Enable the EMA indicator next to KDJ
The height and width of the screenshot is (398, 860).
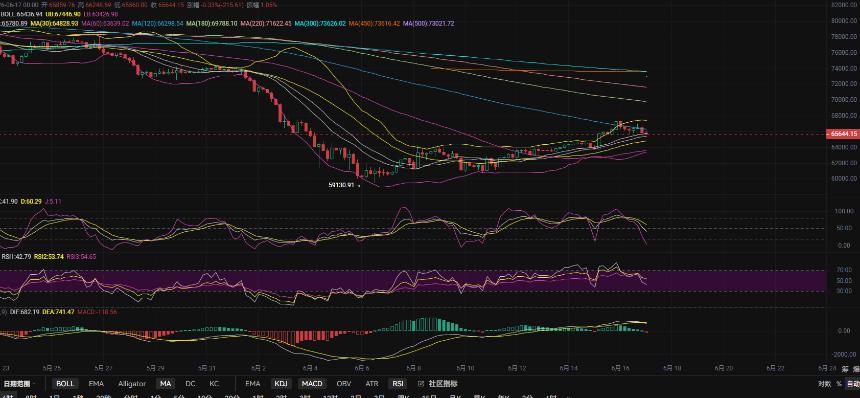click(252, 384)
